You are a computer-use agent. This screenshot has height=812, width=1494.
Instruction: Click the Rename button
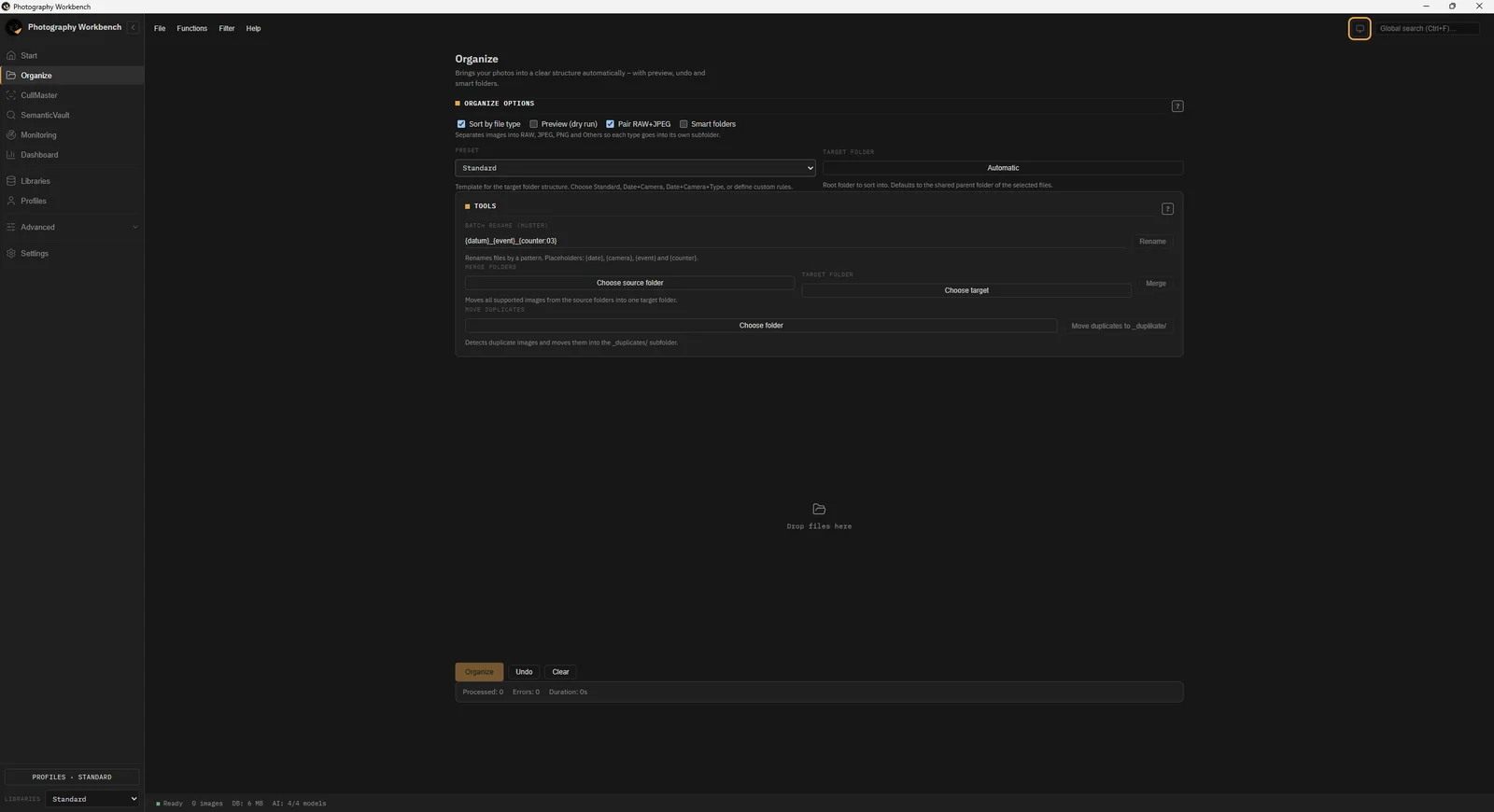(1152, 241)
